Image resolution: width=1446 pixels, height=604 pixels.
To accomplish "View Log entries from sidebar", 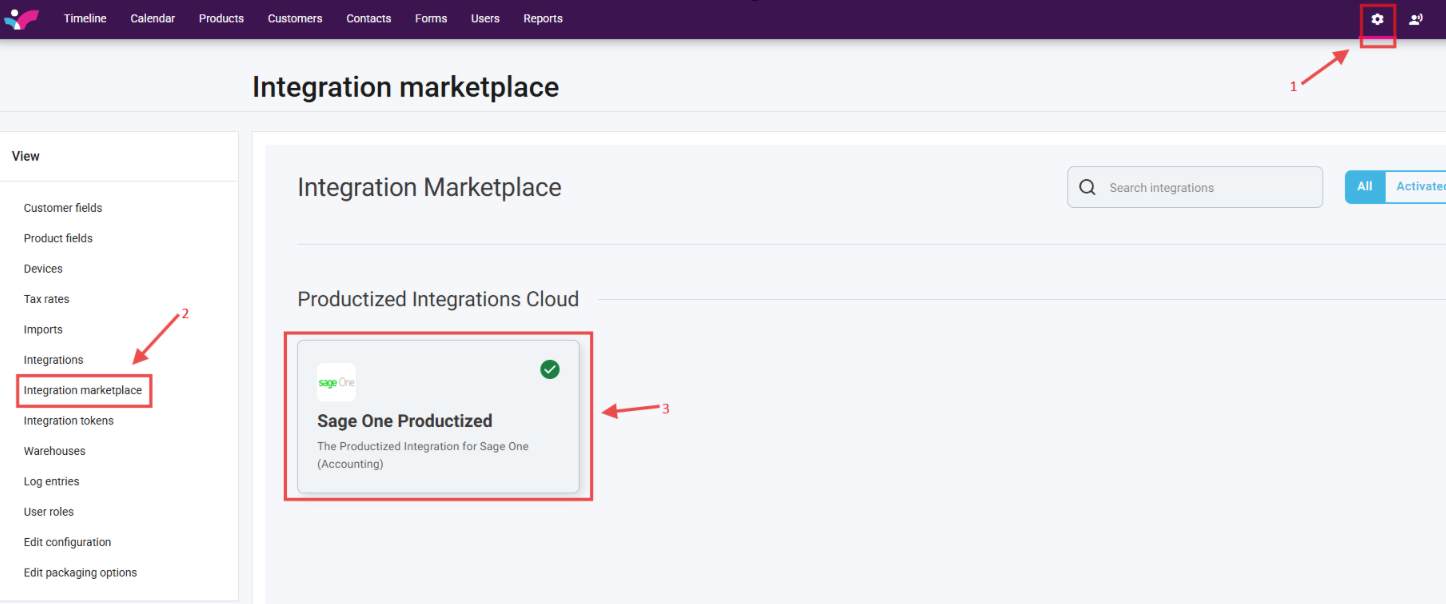I will (51, 482).
